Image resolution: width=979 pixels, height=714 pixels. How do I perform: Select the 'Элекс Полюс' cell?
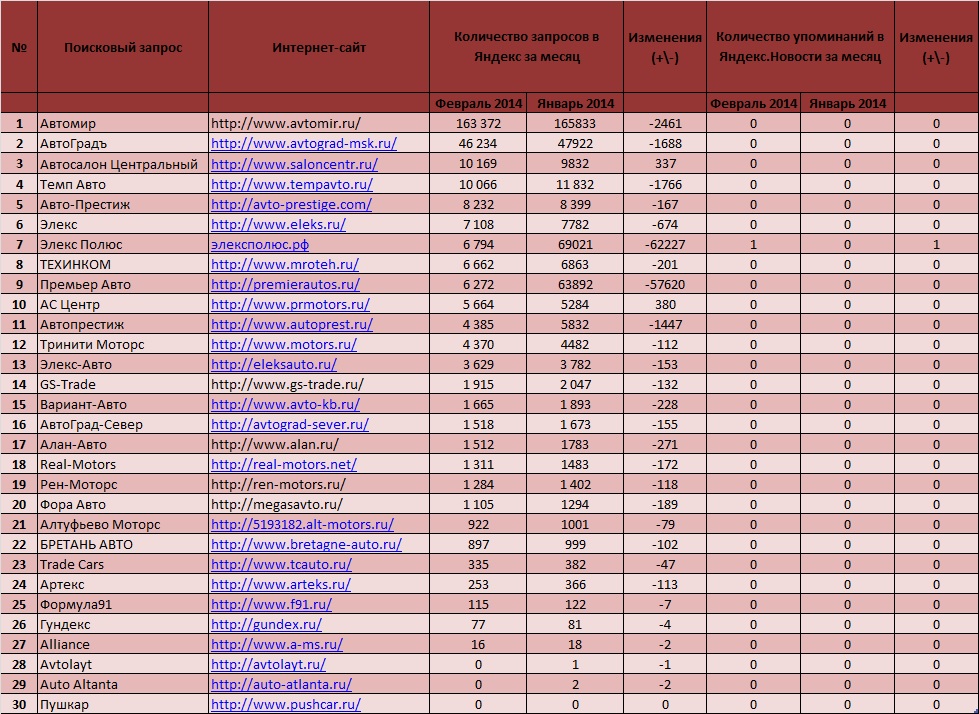click(x=123, y=245)
